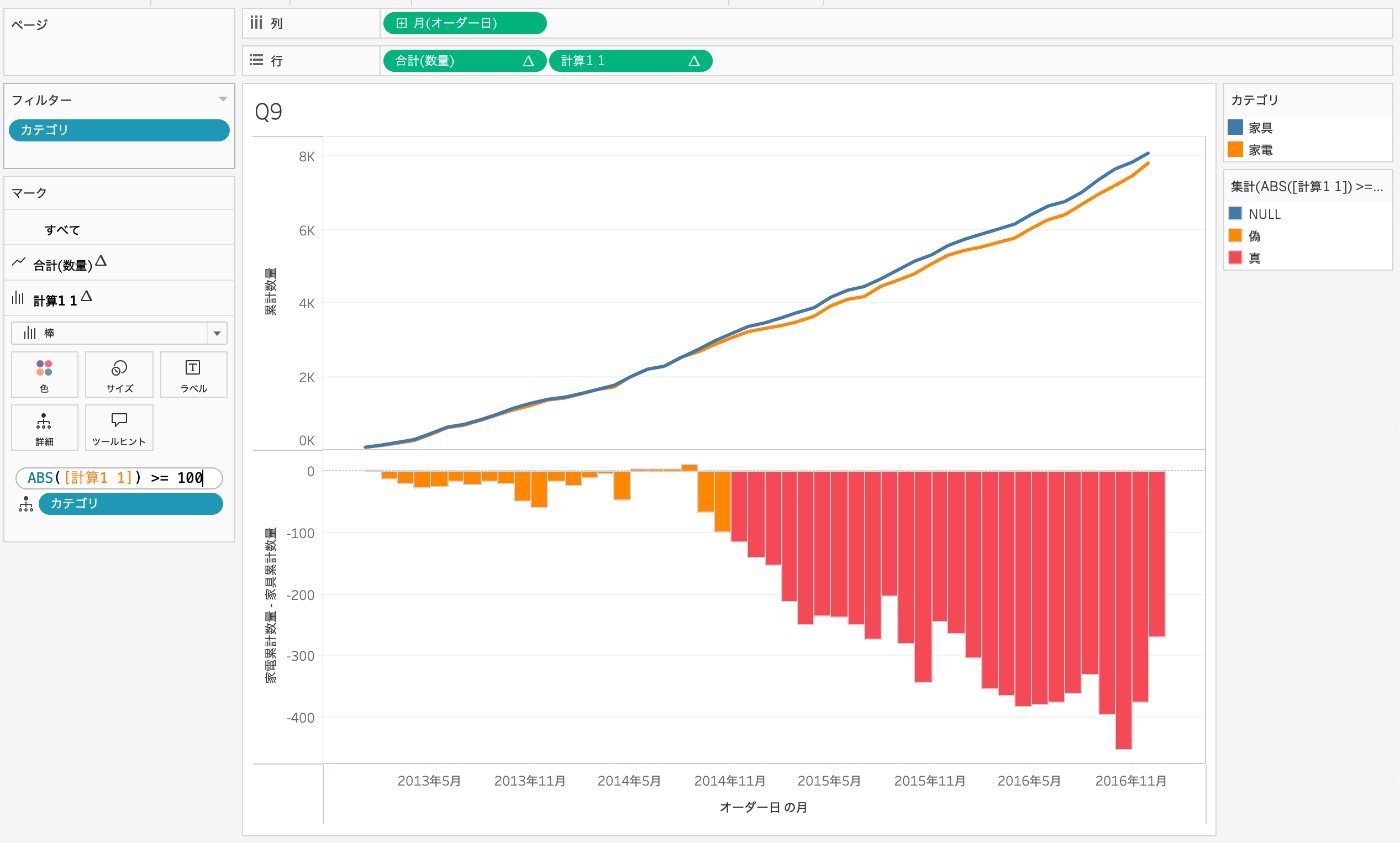Expand the plus icon on 月(オーダー日) pill
Screen dimensions: 1400x843
(x=401, y=23)
